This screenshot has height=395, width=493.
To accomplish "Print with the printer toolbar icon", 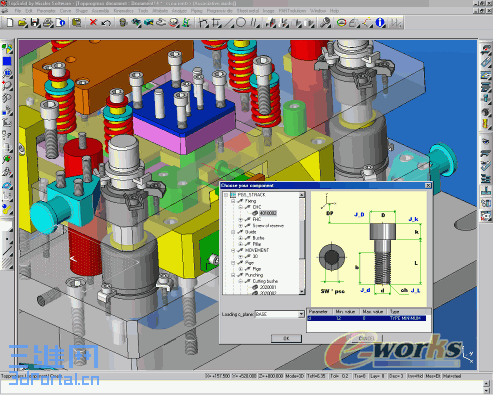I will coord(48,23).
